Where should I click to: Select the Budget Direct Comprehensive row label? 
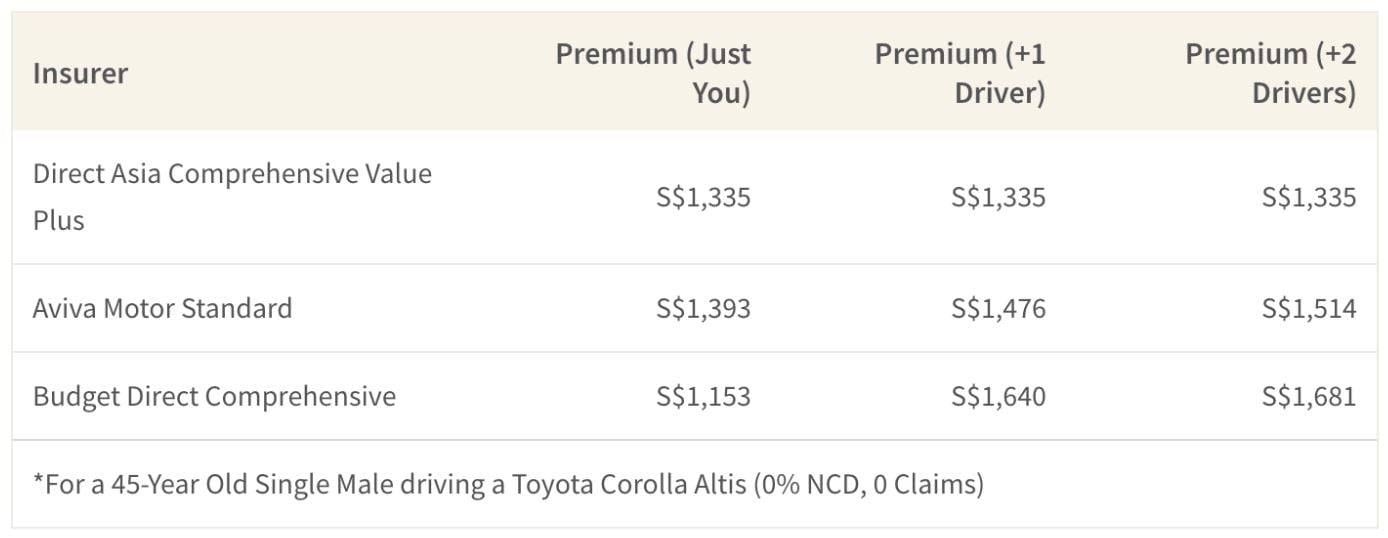(x=214, y=396)
